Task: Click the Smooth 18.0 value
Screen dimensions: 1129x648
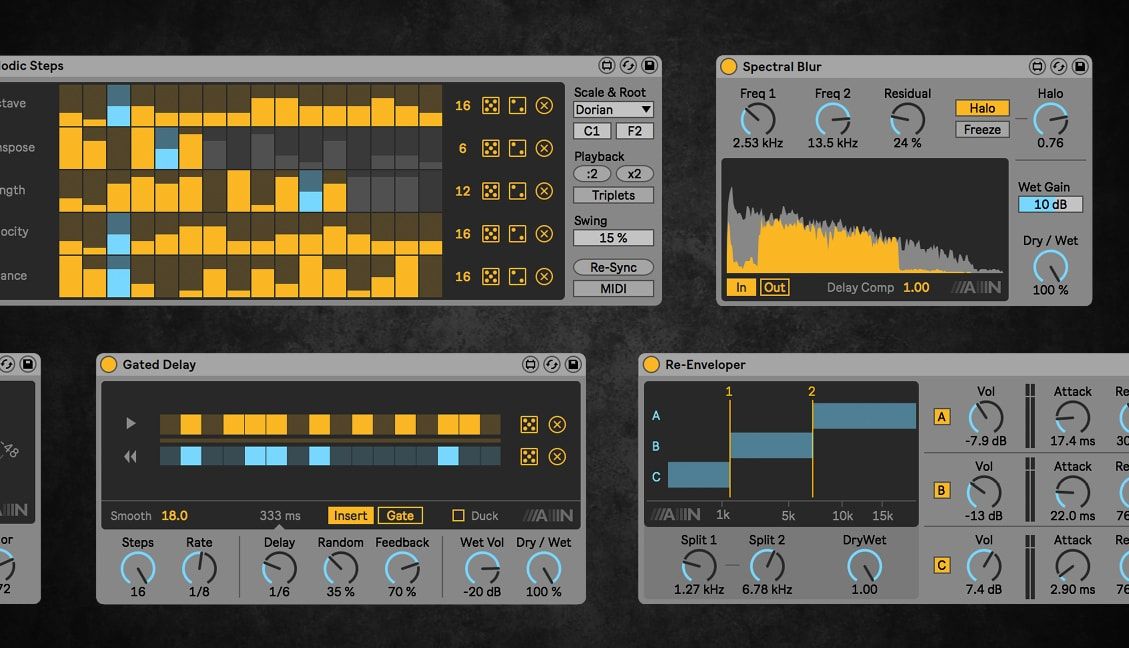Action: tap(174, 516)
